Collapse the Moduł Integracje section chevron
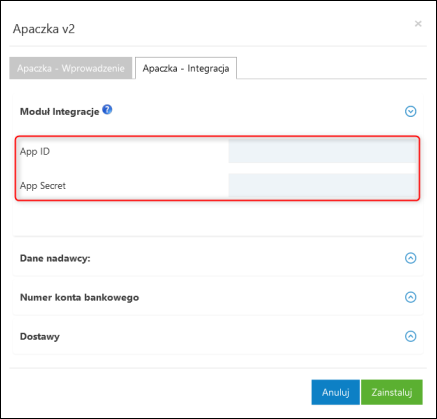Image resolution: width=437 pixels, height=419 pixels. click(410, 111)
